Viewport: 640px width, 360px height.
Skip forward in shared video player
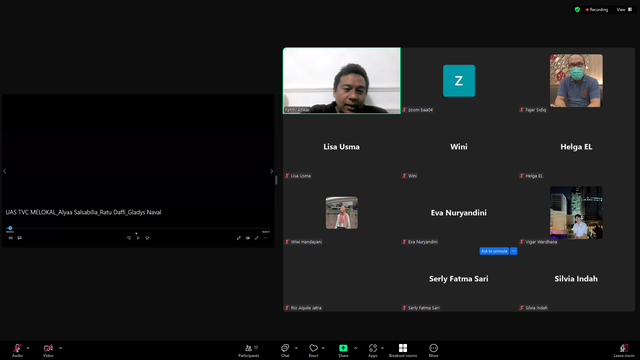pos(147,238)
